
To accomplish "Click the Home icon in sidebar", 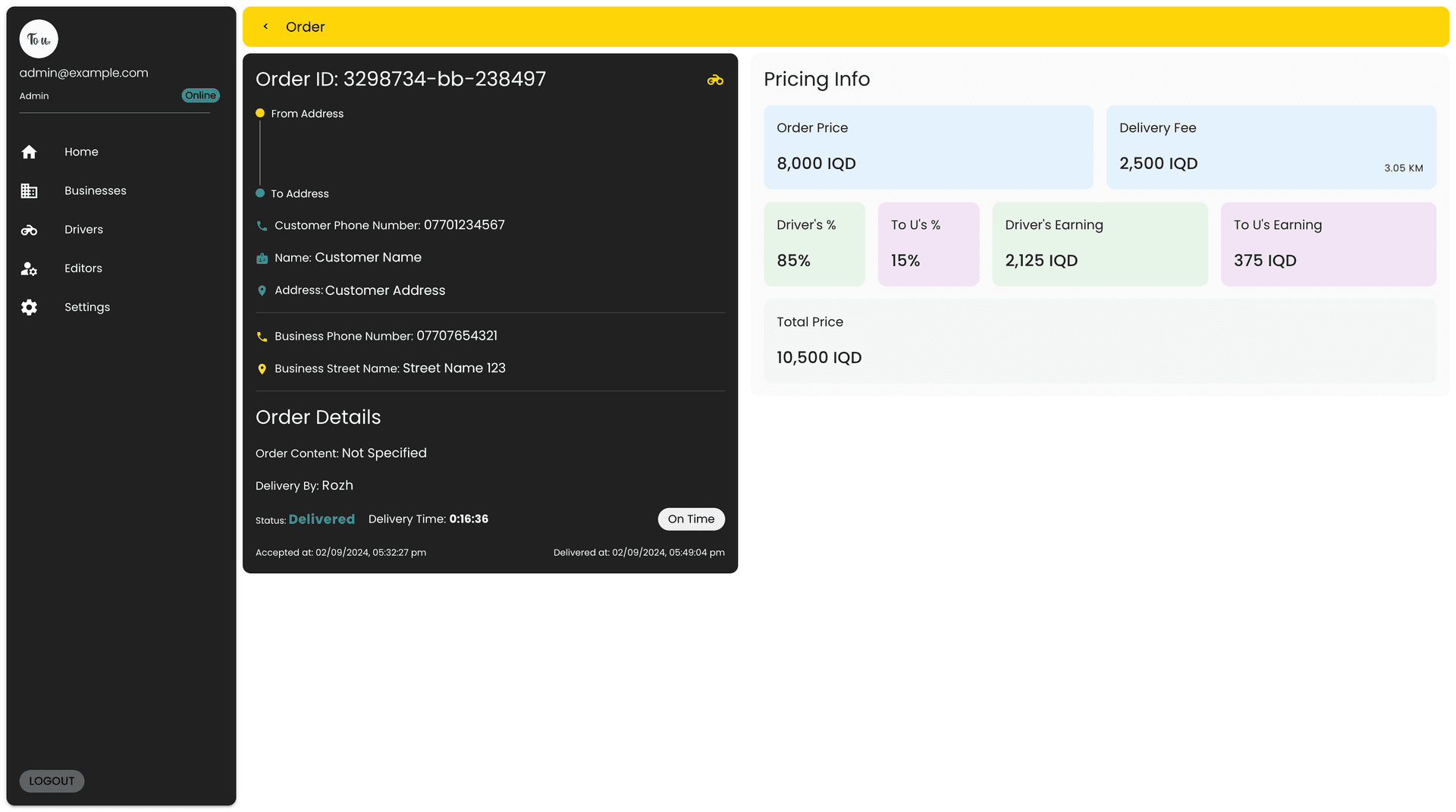I will [29, 152].
